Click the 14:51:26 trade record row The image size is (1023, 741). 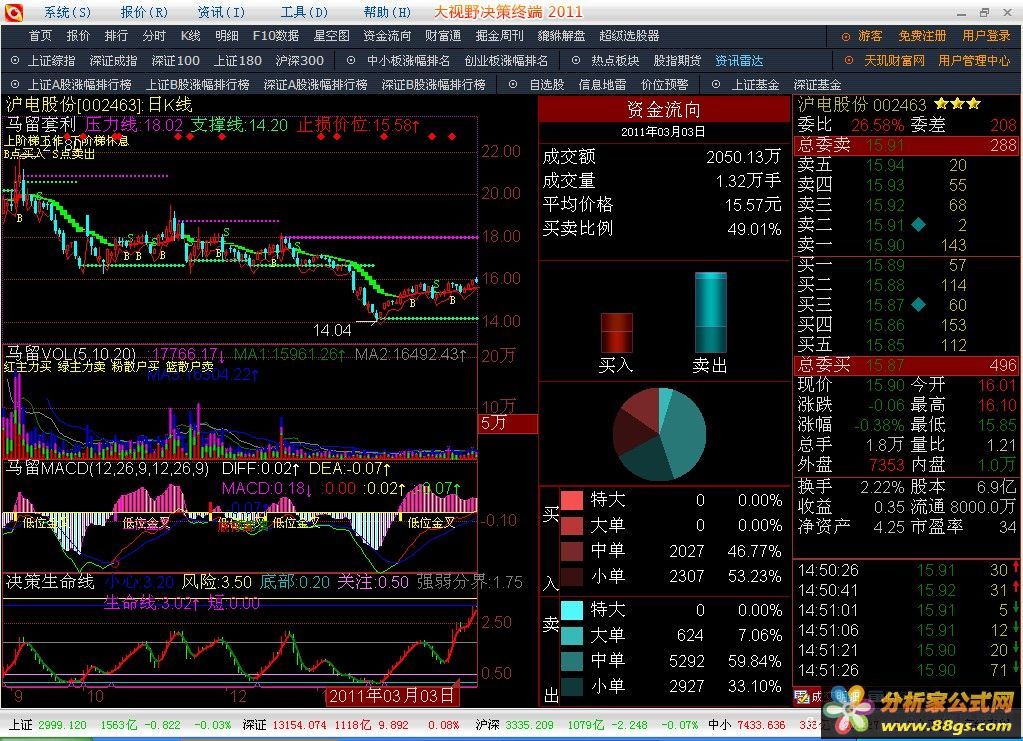tap(906, 670)
